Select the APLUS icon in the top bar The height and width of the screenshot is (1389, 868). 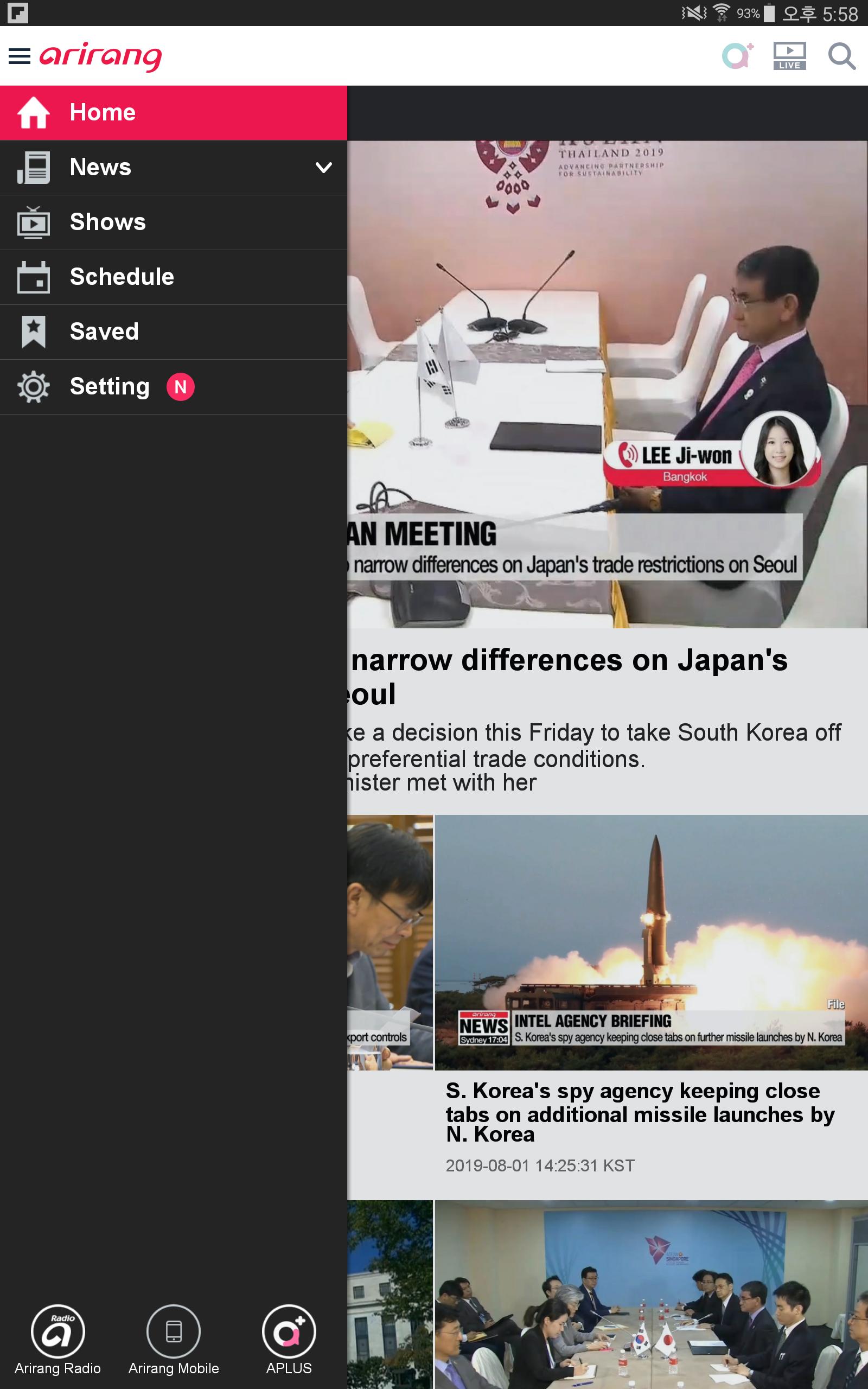tap(738, 56)
